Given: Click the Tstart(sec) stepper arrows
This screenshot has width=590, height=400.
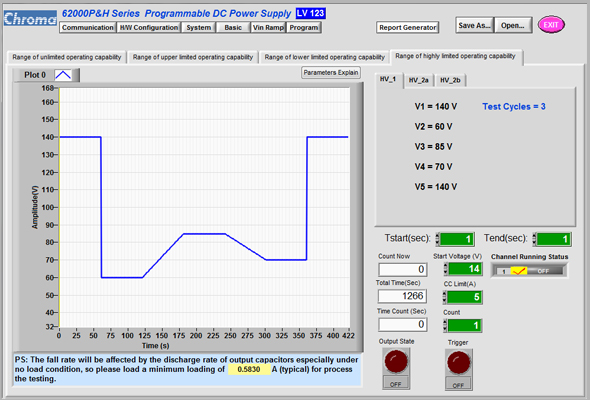Looking at the screenshot, I should coord(437,239).
